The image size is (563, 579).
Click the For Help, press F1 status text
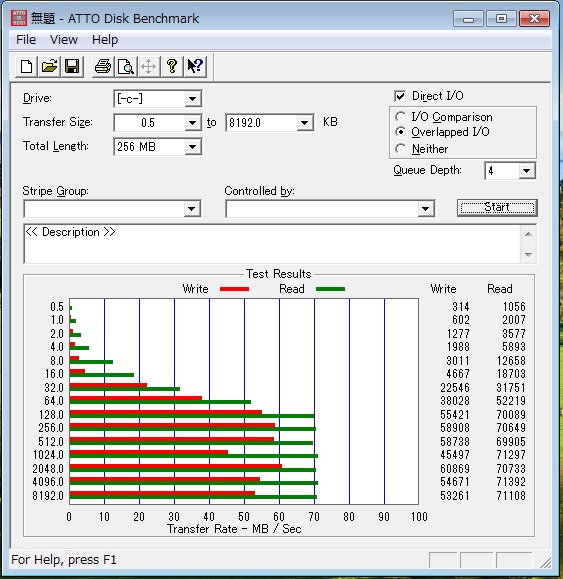coord(64,560)
